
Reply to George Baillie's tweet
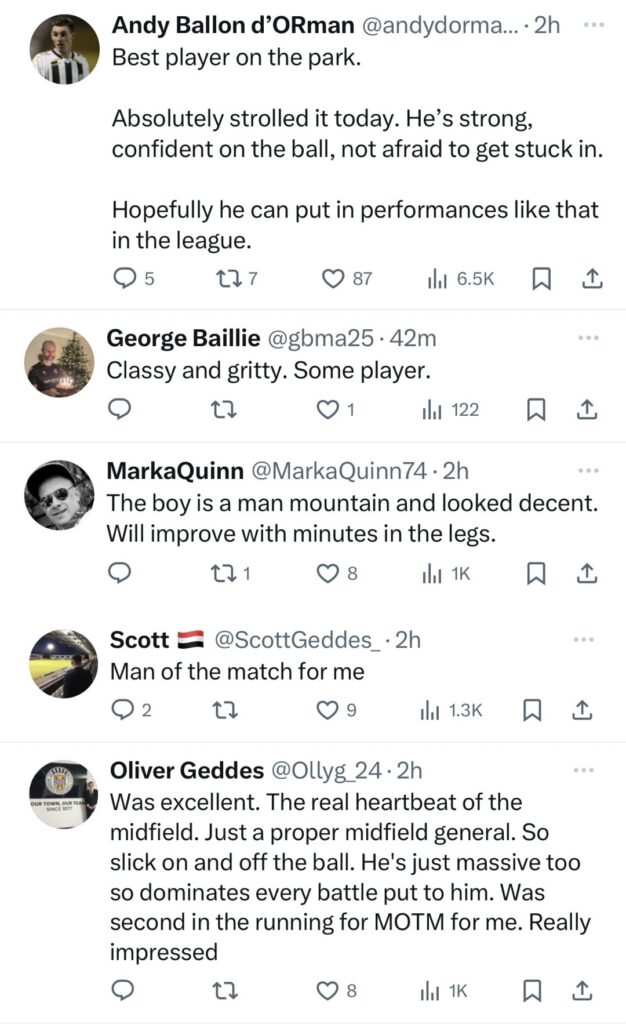point(120,409)
